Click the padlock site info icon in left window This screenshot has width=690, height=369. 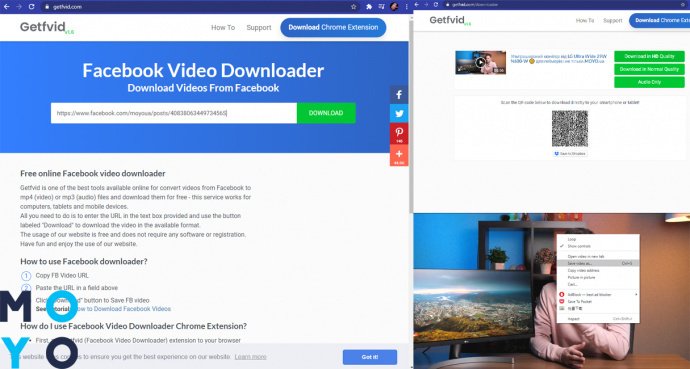pos(47,7)
